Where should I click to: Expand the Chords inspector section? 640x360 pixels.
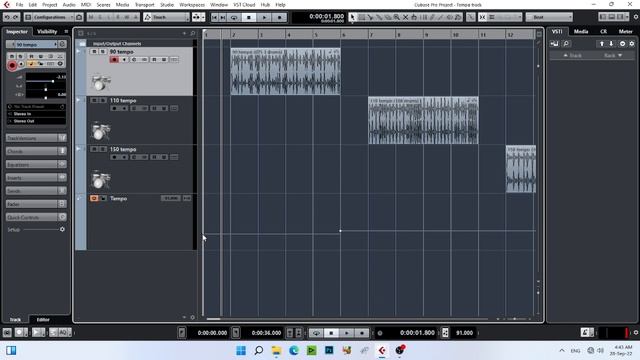pos(36,151)
